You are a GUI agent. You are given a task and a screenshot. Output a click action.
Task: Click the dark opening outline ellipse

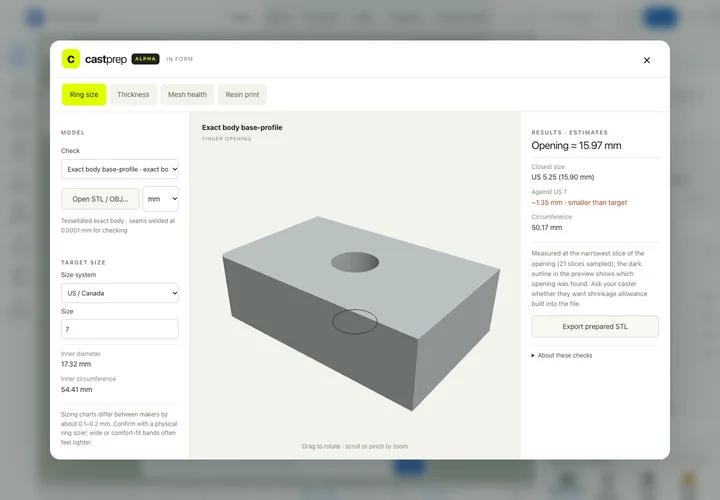coord(354,321)
